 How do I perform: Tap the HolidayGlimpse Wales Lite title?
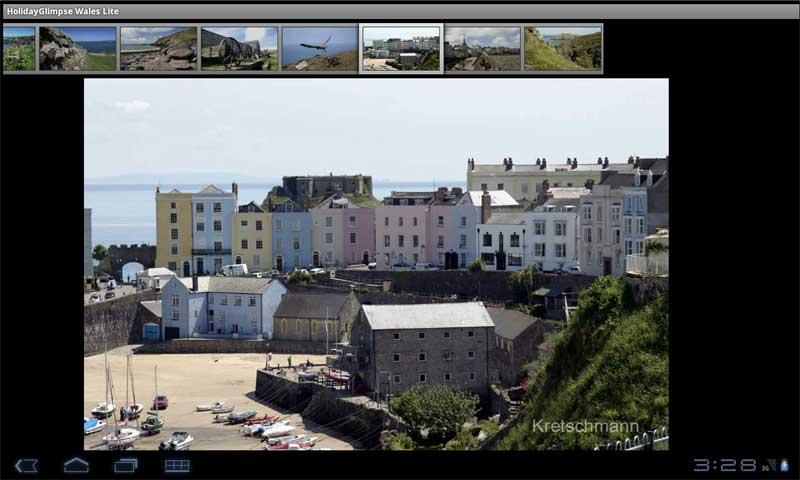(63, 11)
